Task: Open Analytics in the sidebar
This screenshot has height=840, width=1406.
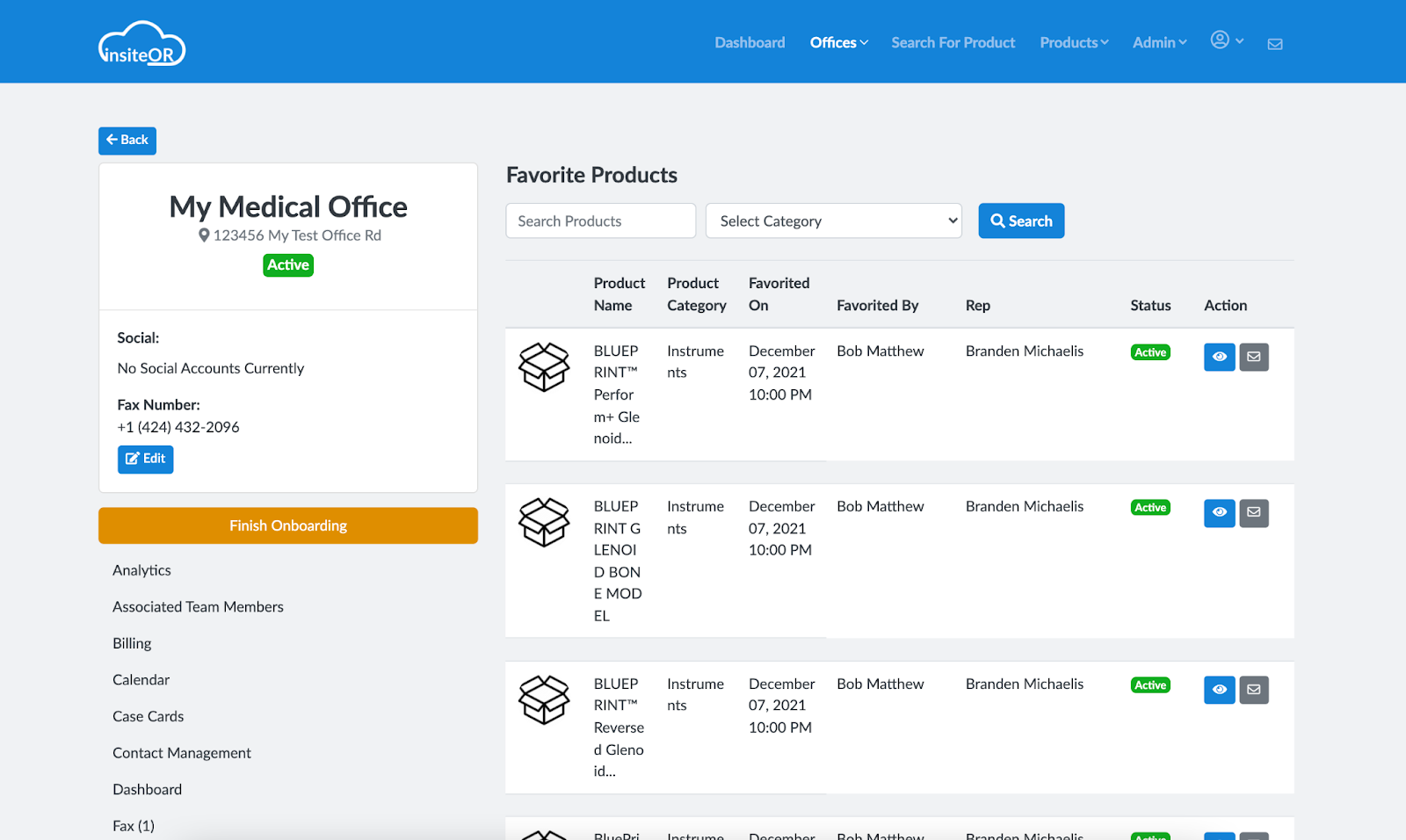Action: tap(141, 570)
